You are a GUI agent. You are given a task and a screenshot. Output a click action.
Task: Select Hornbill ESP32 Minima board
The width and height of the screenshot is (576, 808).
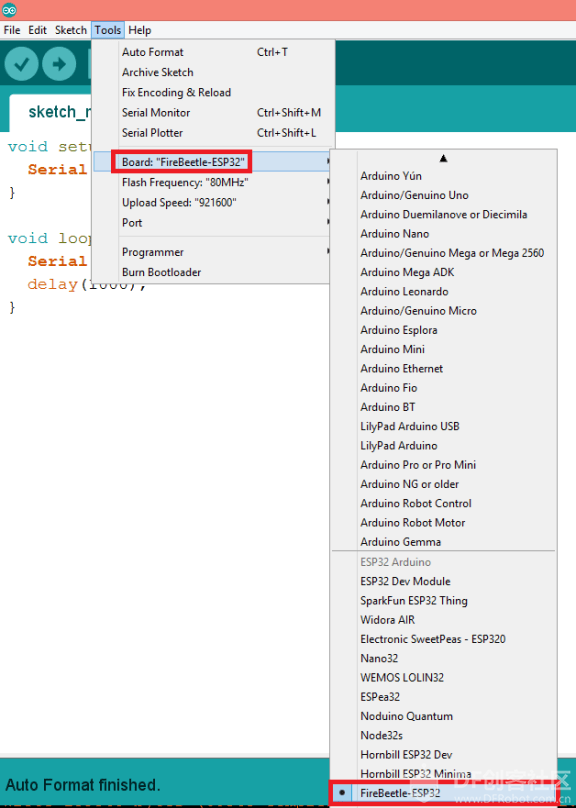point(443,774)
